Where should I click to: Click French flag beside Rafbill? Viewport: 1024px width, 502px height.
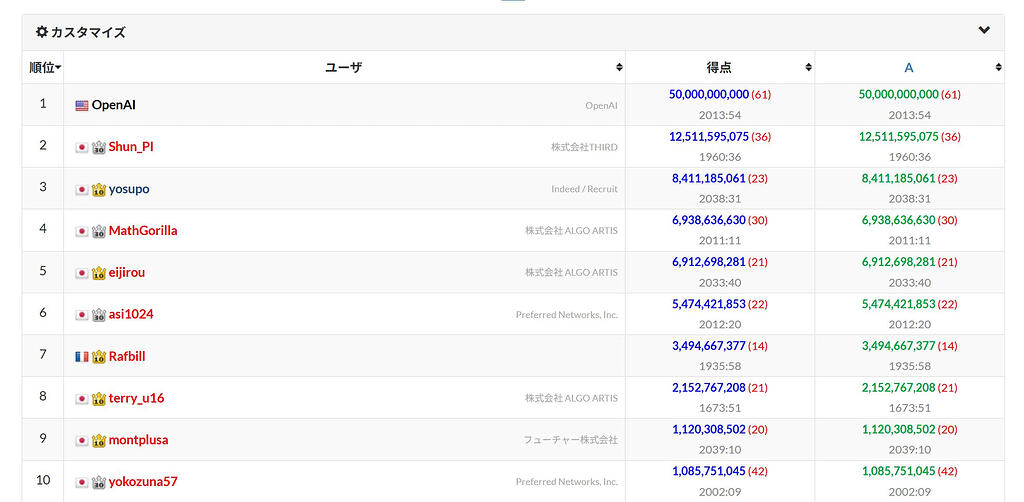(82, 357)
